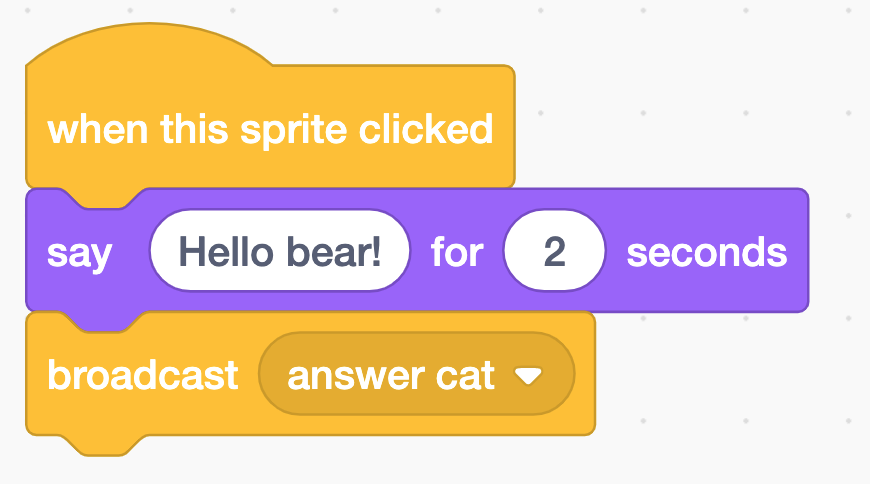870x484 pixels.
Task: Click the "say" label on the purple block
Action: (80, 252)
